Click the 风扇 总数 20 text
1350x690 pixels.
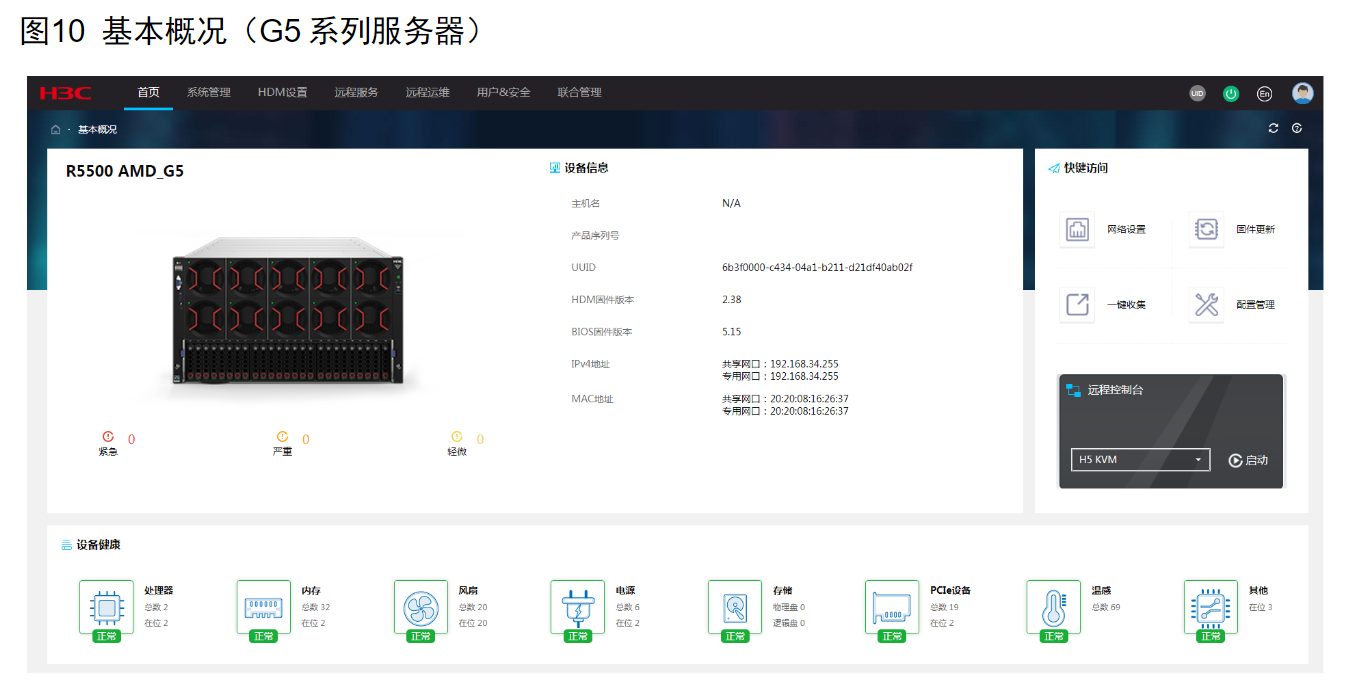tap(473, 607)
